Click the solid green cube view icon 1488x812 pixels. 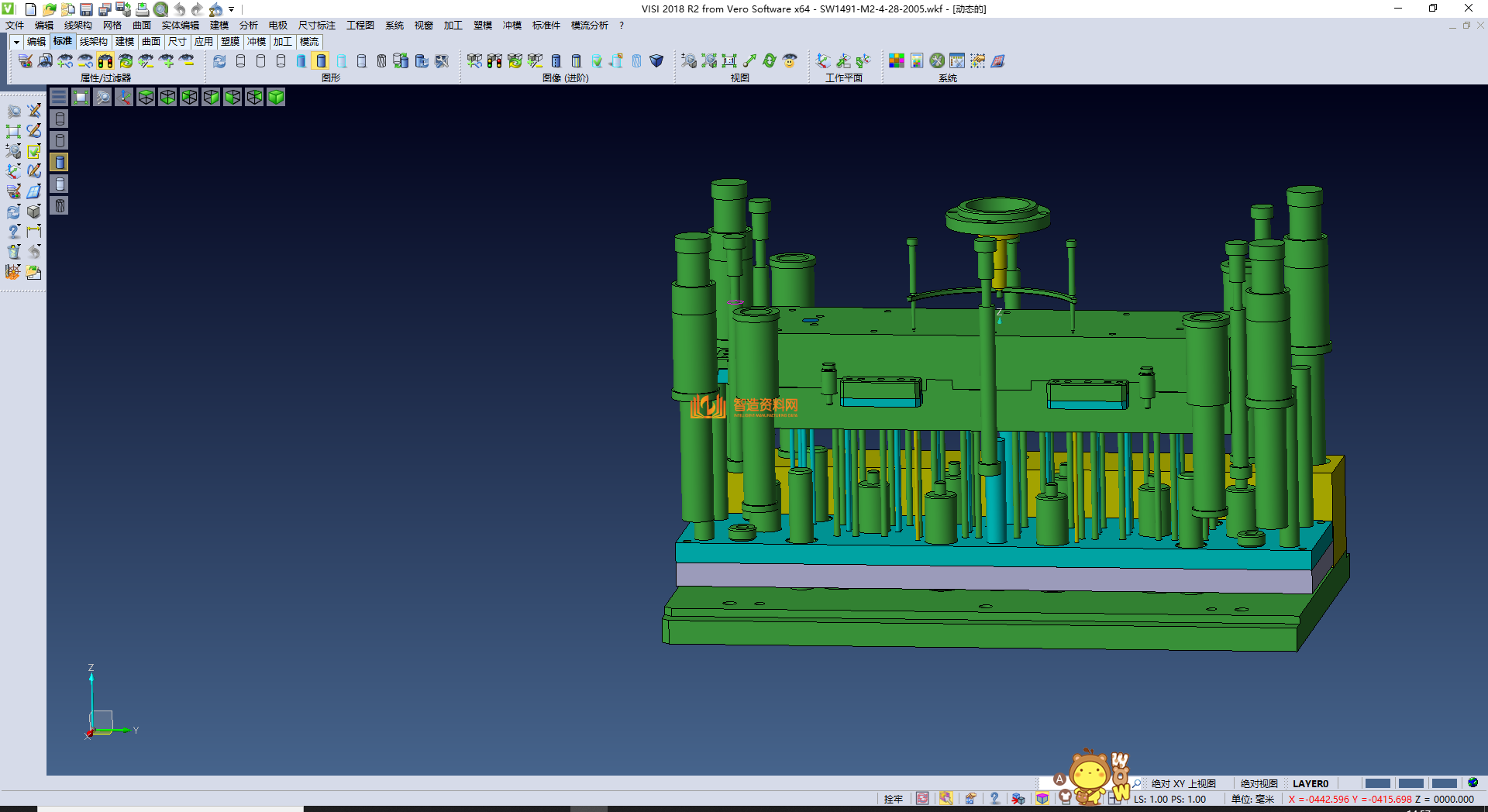point(276,97)
